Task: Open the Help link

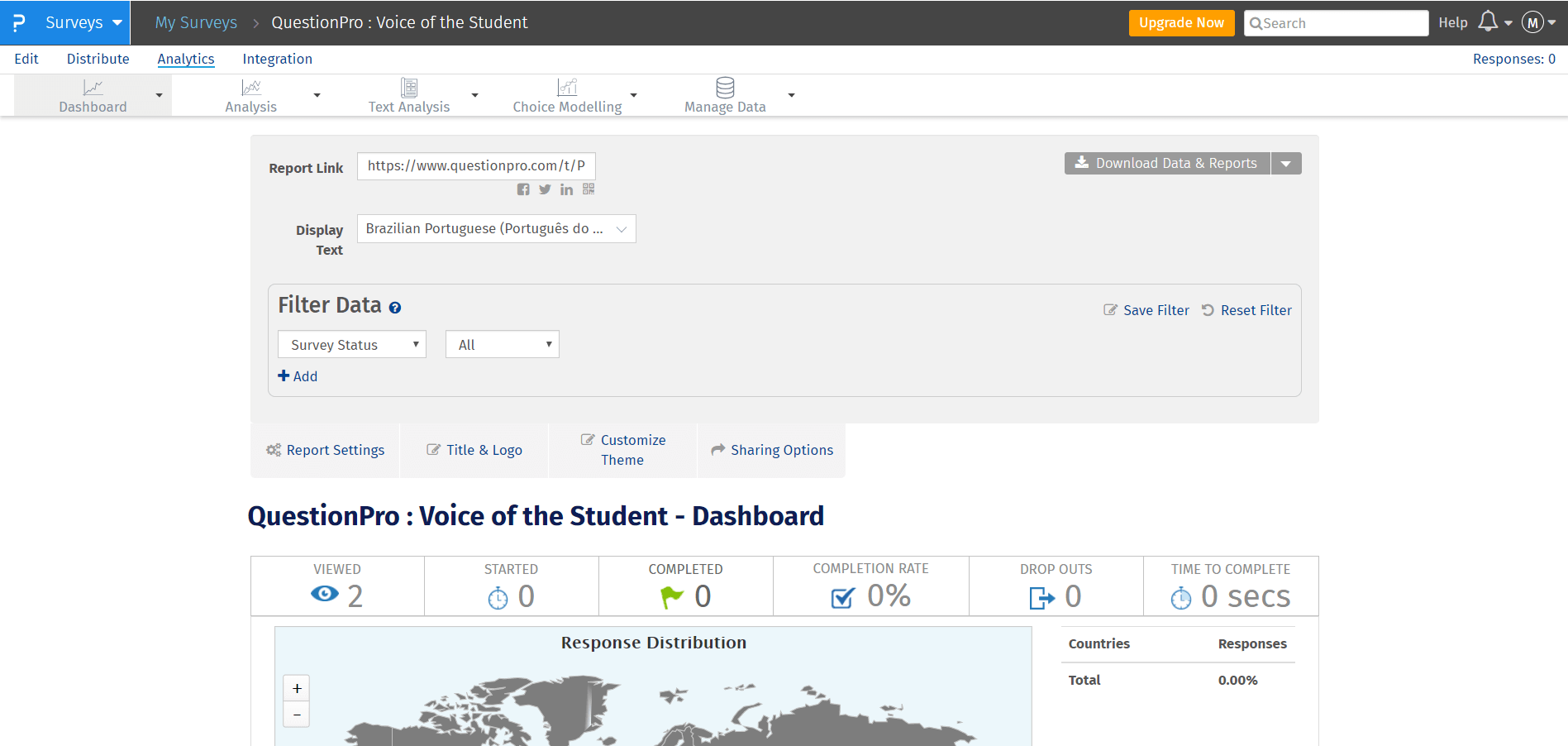Action: [1452, 22]
